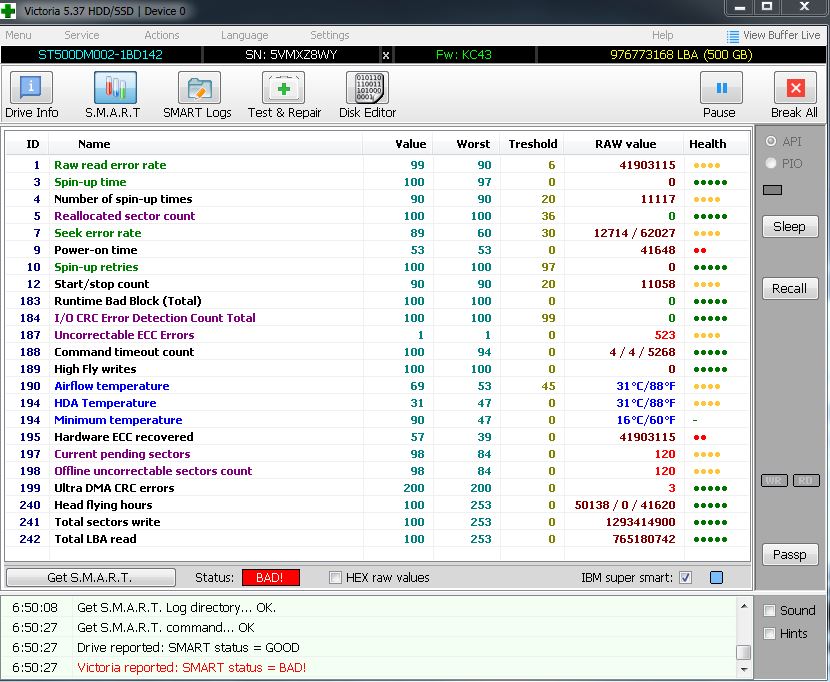Click the green cross Victoria app icon
Viewport: 830px width, 682px height.
8,11
